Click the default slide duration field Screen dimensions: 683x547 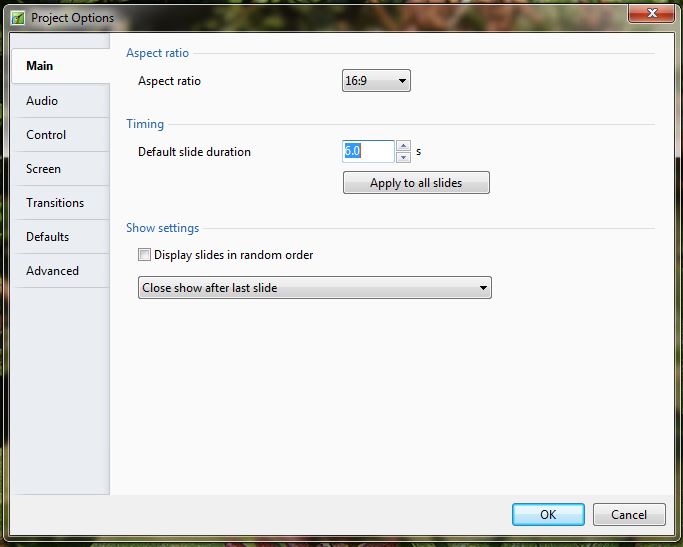click(x=367, y=151)
